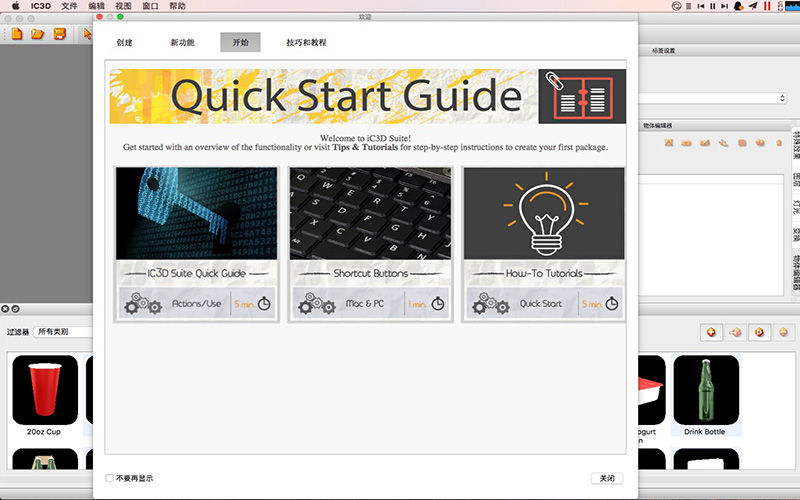Open the 所有类别 filter dropdown
800x500 pixels.
coord(63,332)
